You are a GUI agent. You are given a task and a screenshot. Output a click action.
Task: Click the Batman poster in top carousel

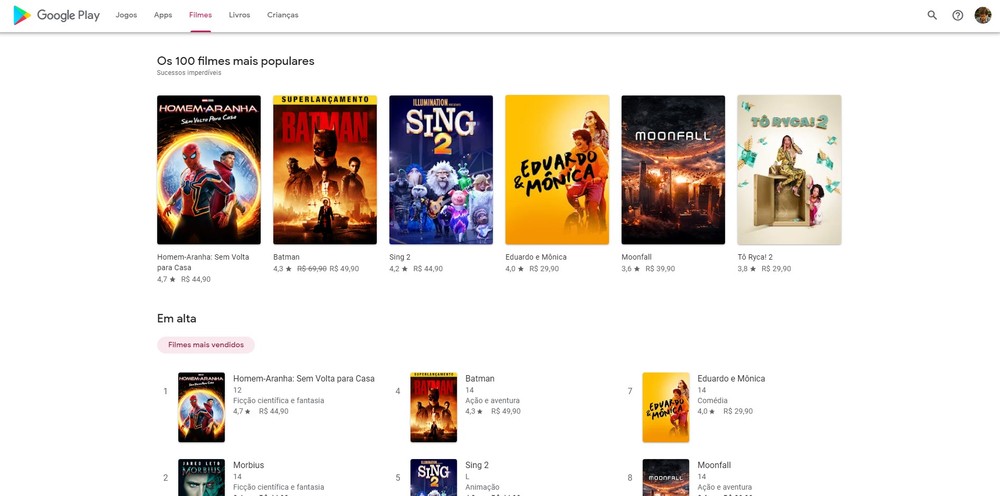pyautogui.click(x=325, y=170)
